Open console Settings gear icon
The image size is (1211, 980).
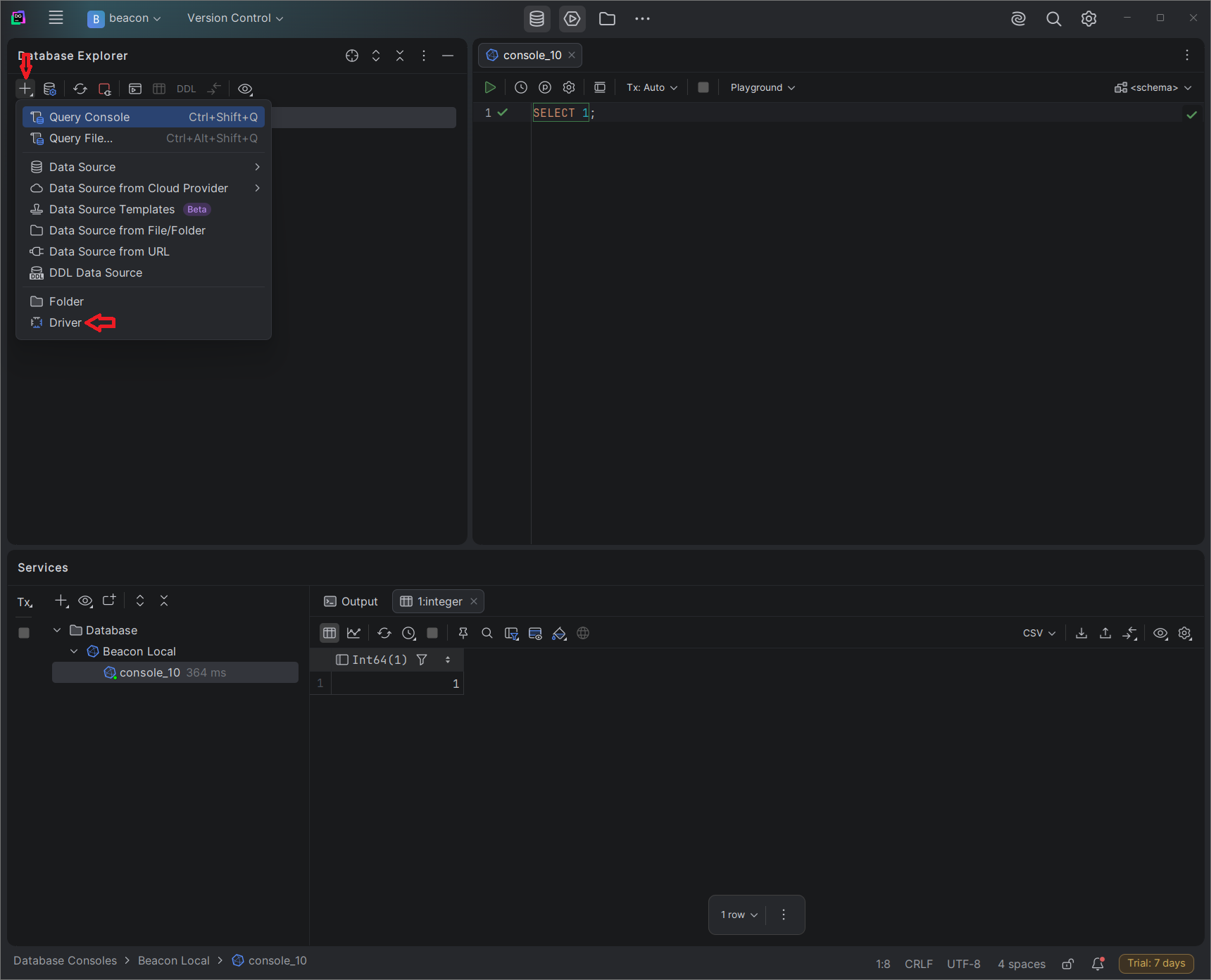(569, 87)
